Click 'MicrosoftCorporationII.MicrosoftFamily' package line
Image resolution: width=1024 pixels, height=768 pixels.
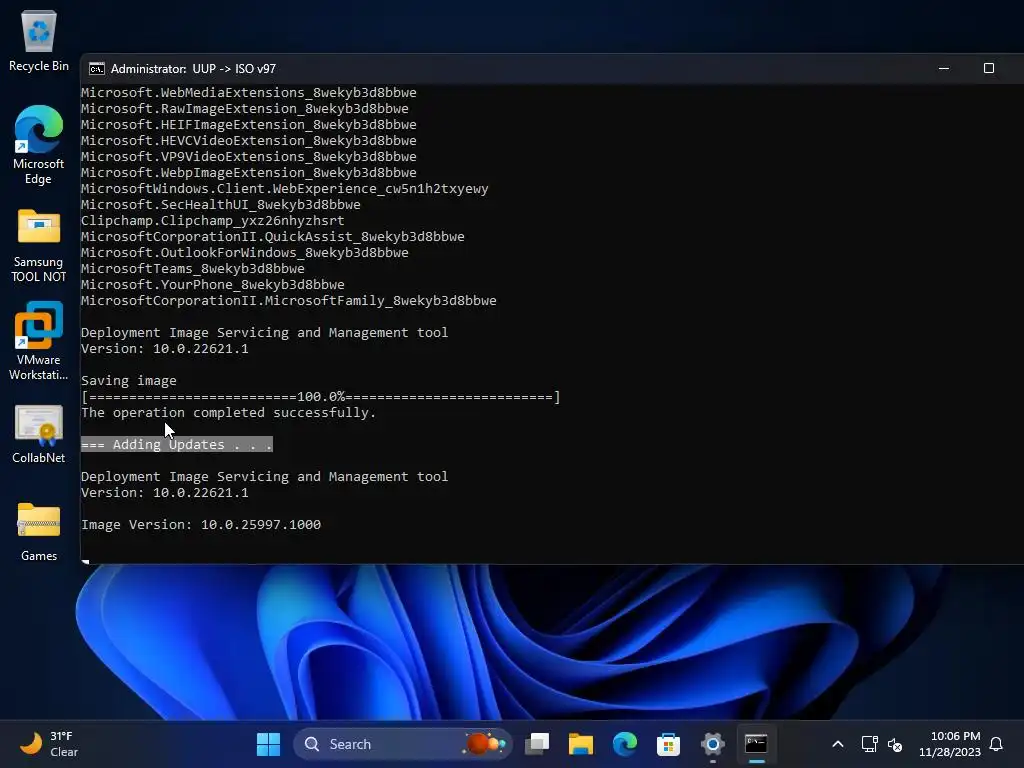tap(289, 300)
